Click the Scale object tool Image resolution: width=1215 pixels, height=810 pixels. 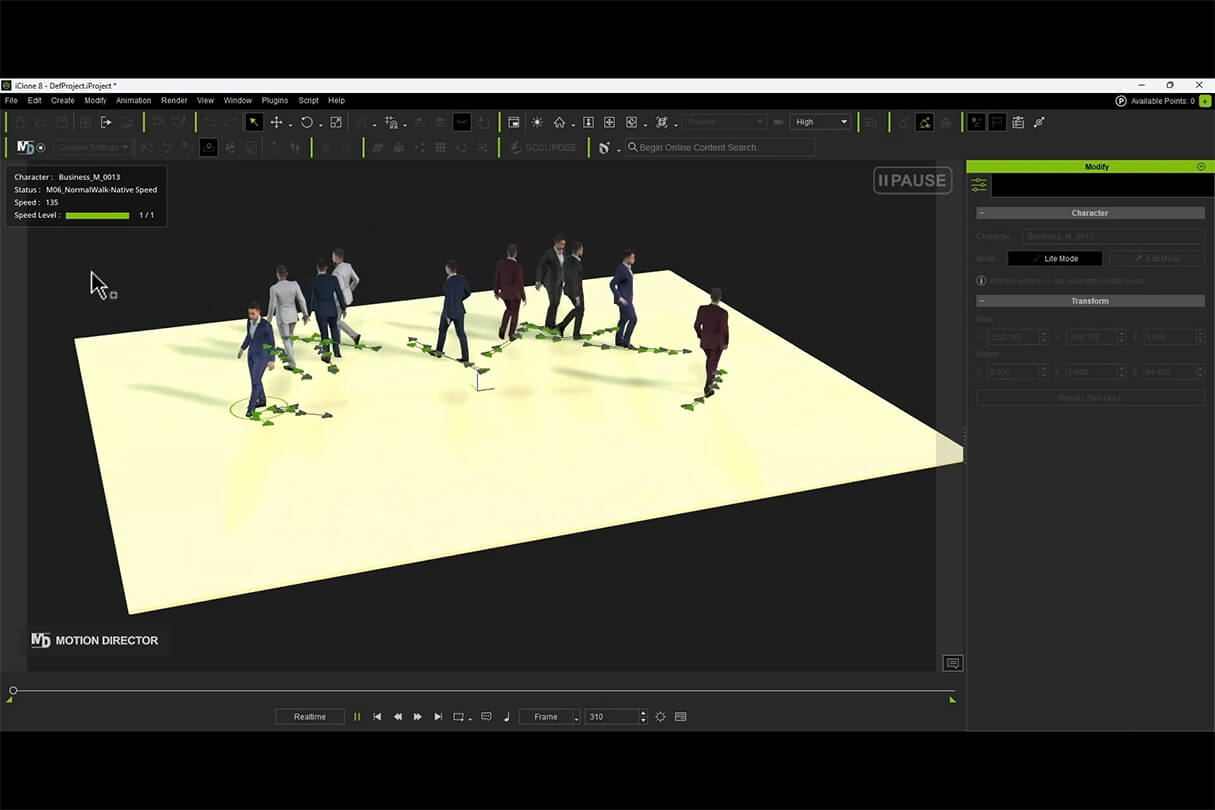[336, 122]
